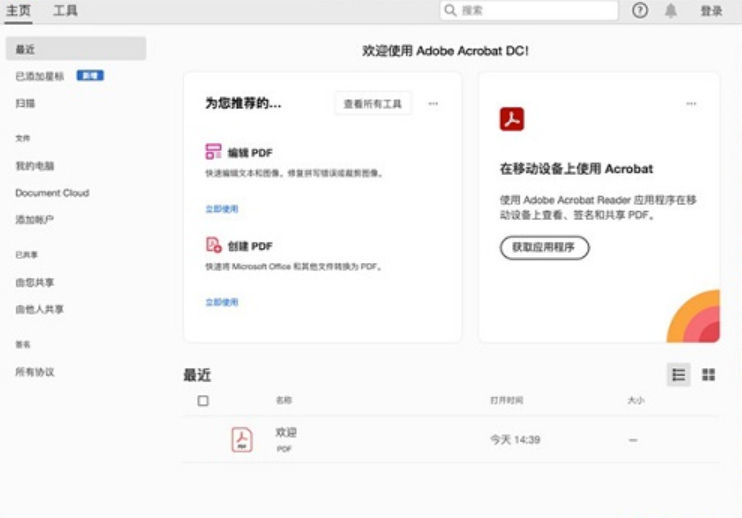
Task: Click the 编辑 PDF heading
Action: click(x=250, y=153)
